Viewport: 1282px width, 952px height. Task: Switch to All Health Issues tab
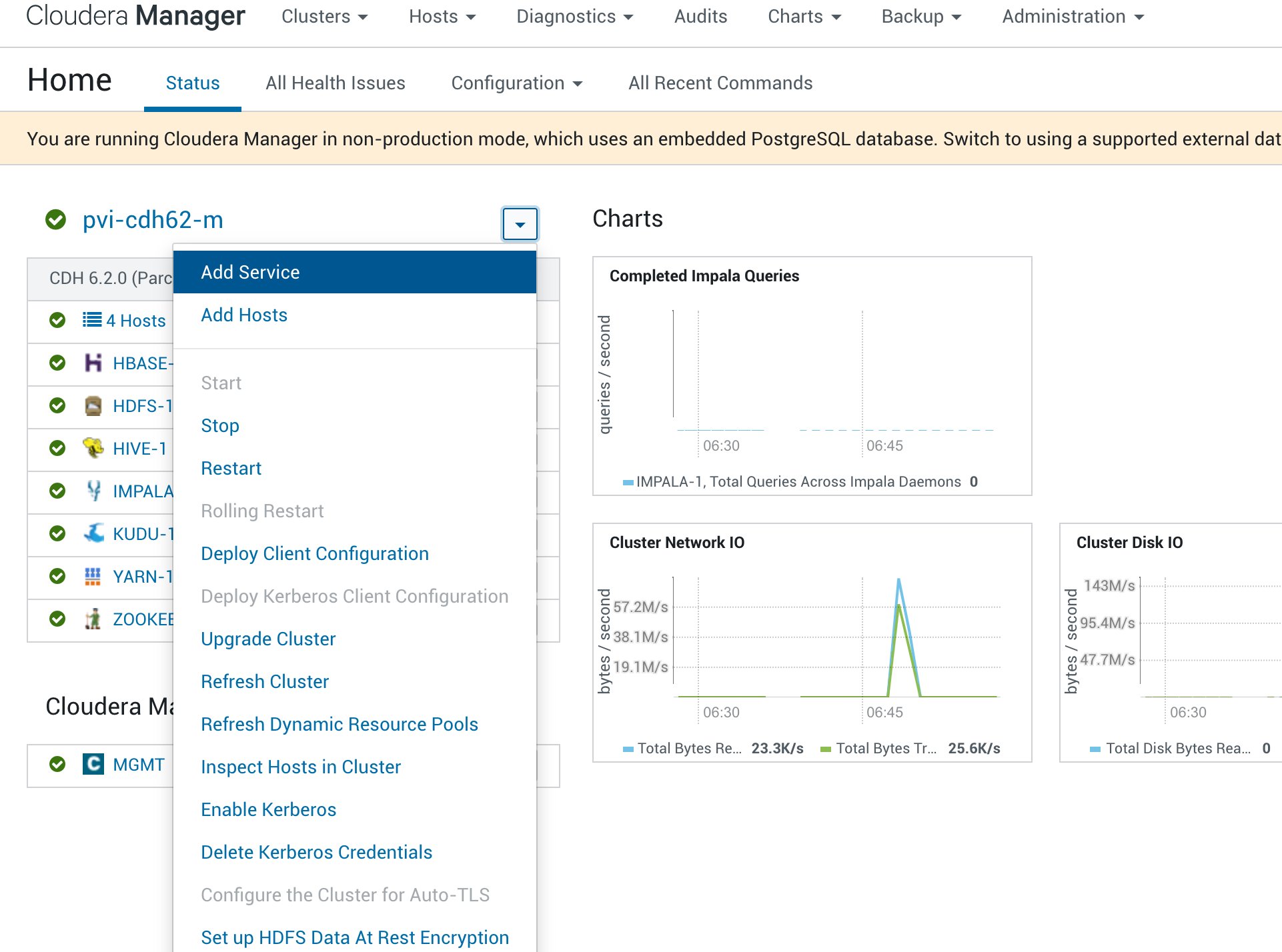tap(335, 83)
